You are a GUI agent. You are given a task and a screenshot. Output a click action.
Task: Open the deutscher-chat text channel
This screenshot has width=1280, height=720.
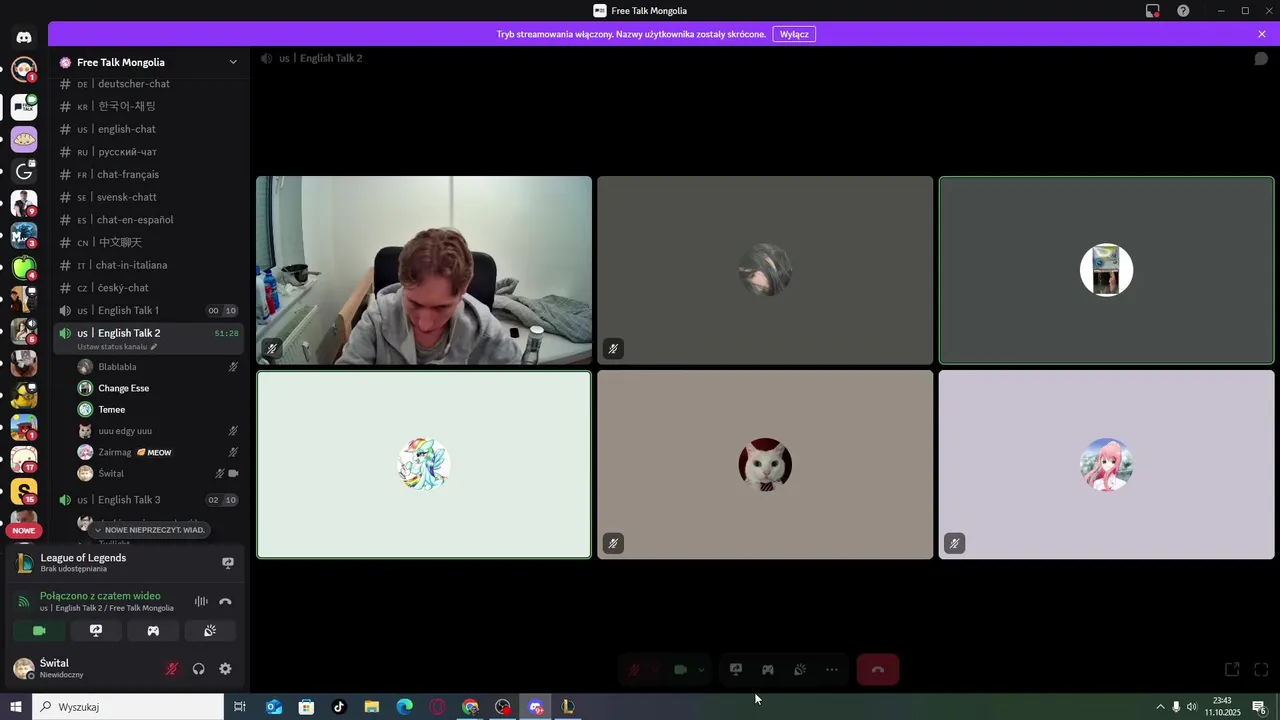click(150, 84)
